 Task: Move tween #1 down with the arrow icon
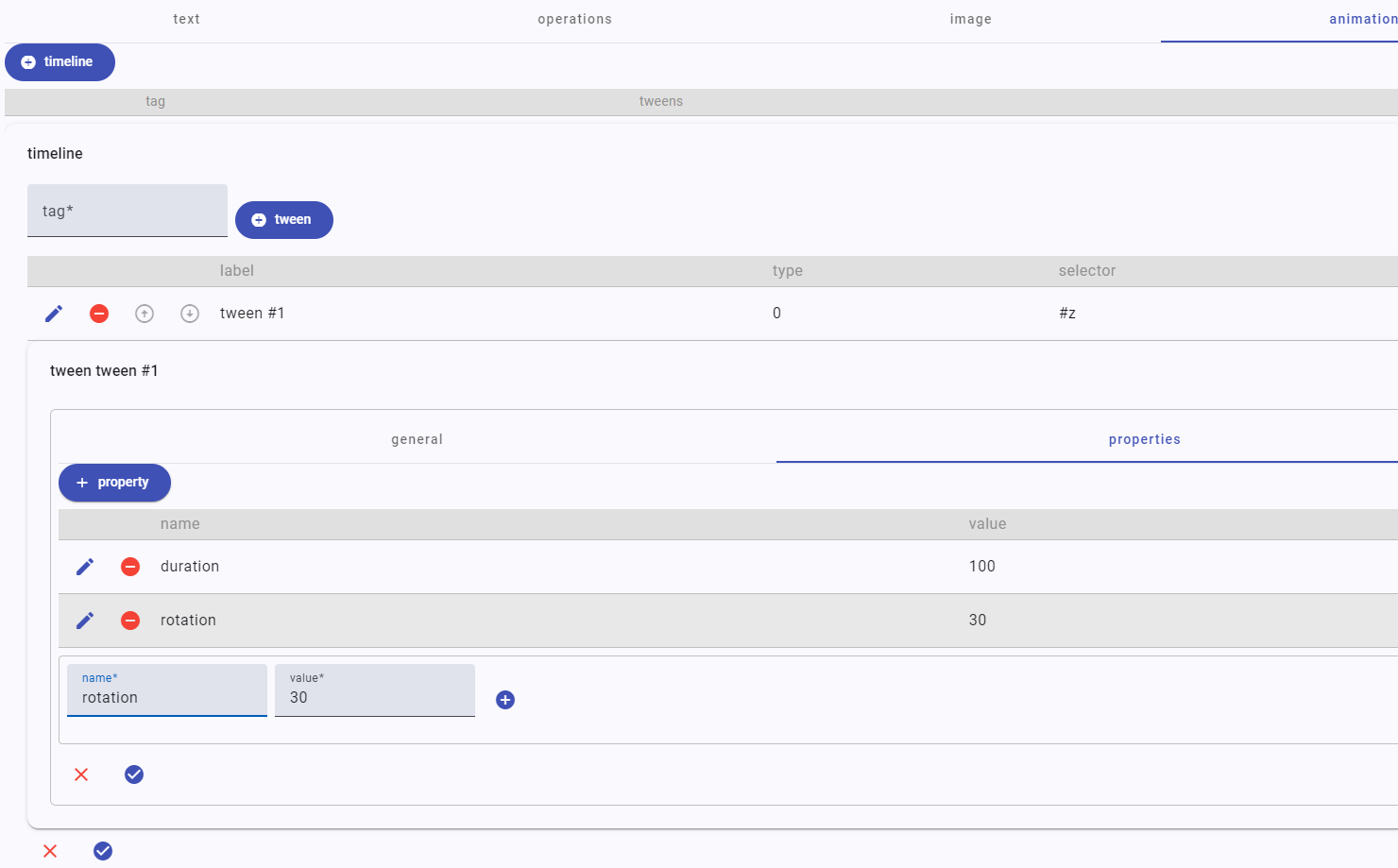click(190, 314)
